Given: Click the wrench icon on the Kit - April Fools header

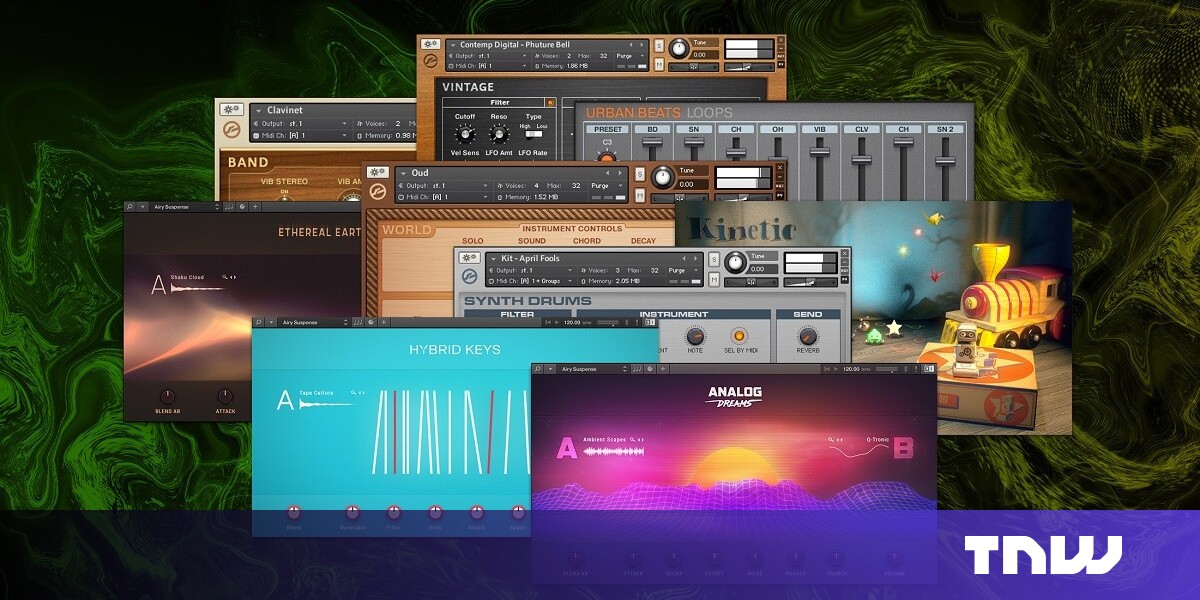Looking at the screenshot, I should [468, 258].
